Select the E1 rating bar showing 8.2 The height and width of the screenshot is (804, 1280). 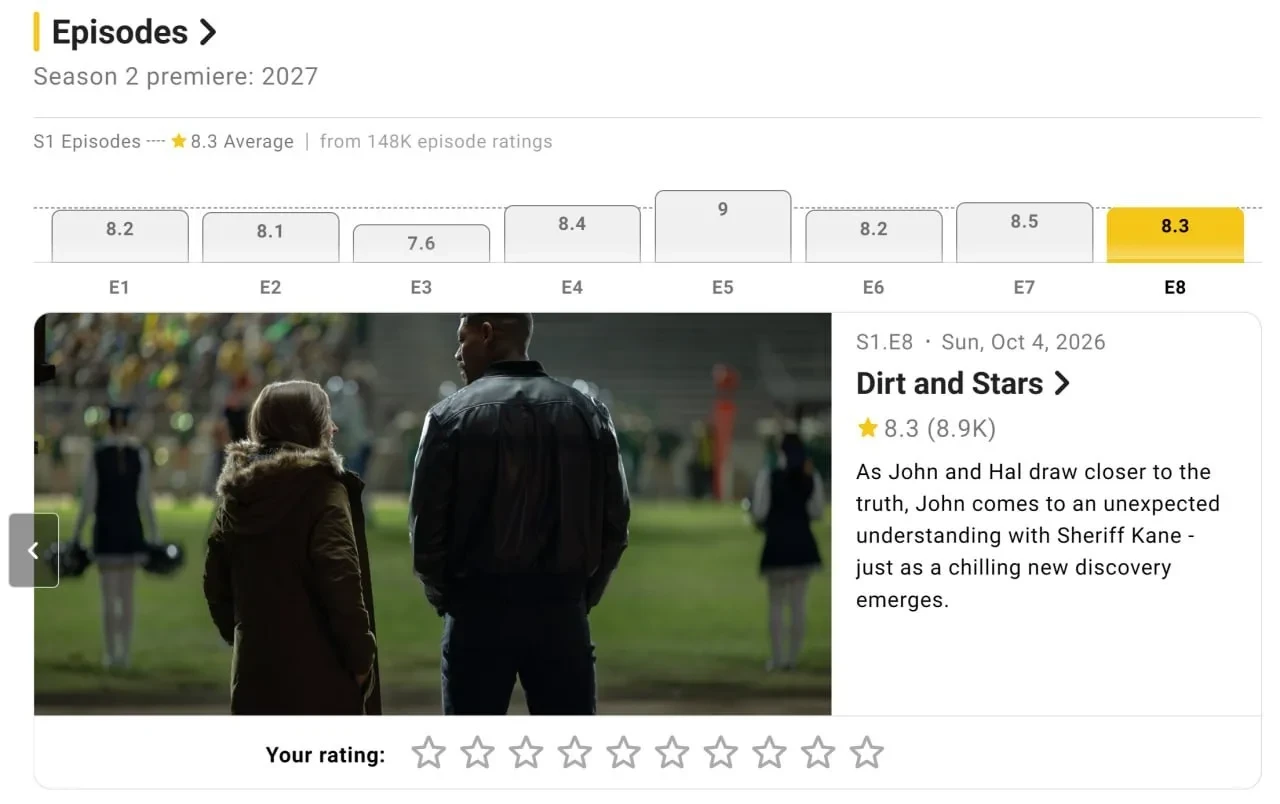coord(120,236)
